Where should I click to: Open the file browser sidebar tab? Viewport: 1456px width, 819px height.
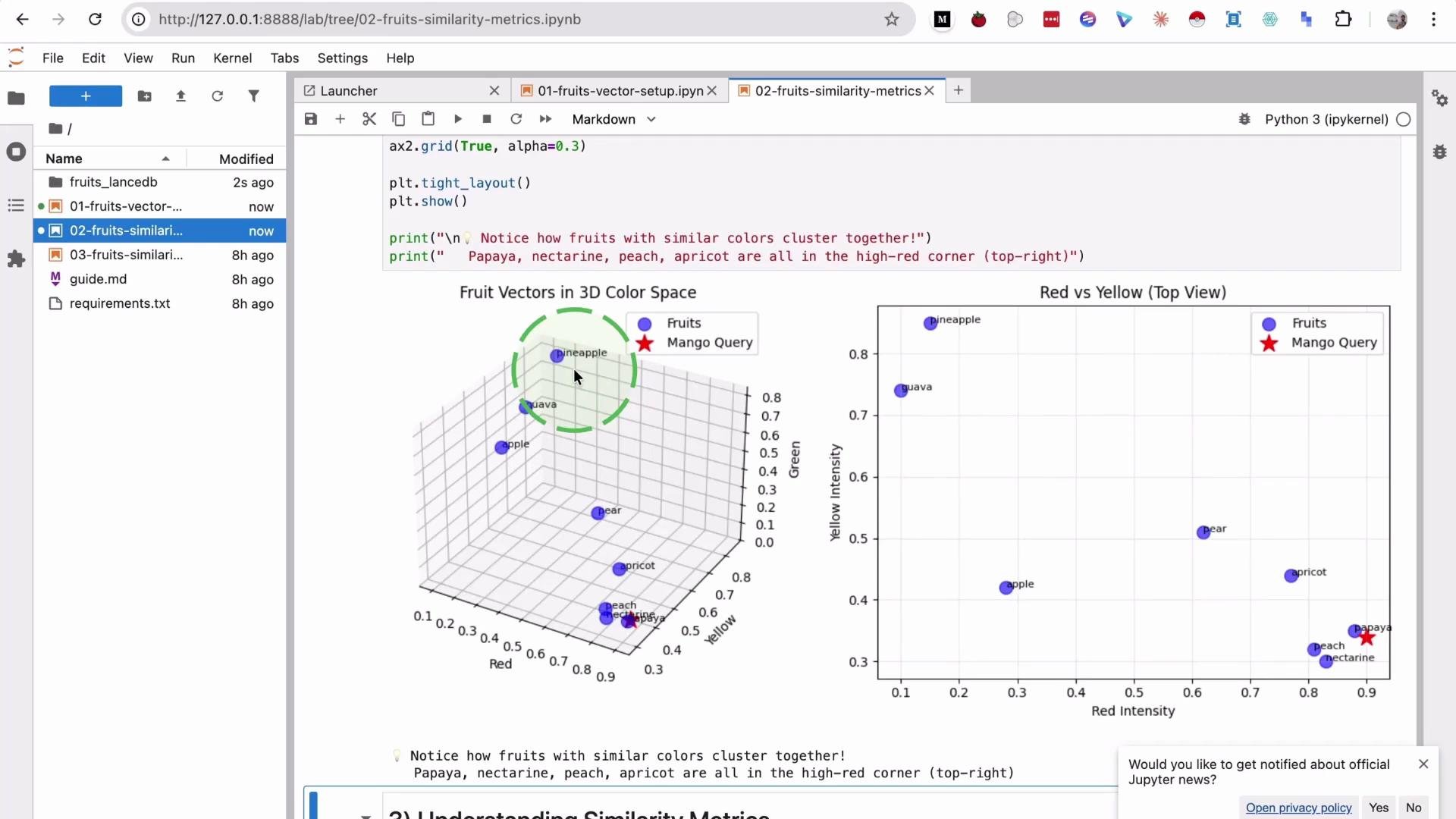tap(16, 98)
